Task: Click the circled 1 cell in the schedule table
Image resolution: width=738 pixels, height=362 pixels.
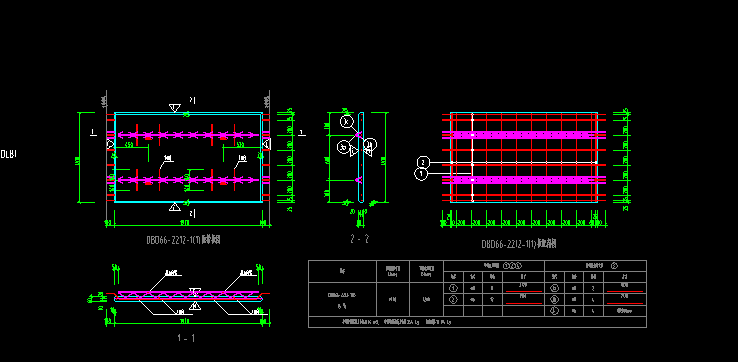Action: click(453, 288)
